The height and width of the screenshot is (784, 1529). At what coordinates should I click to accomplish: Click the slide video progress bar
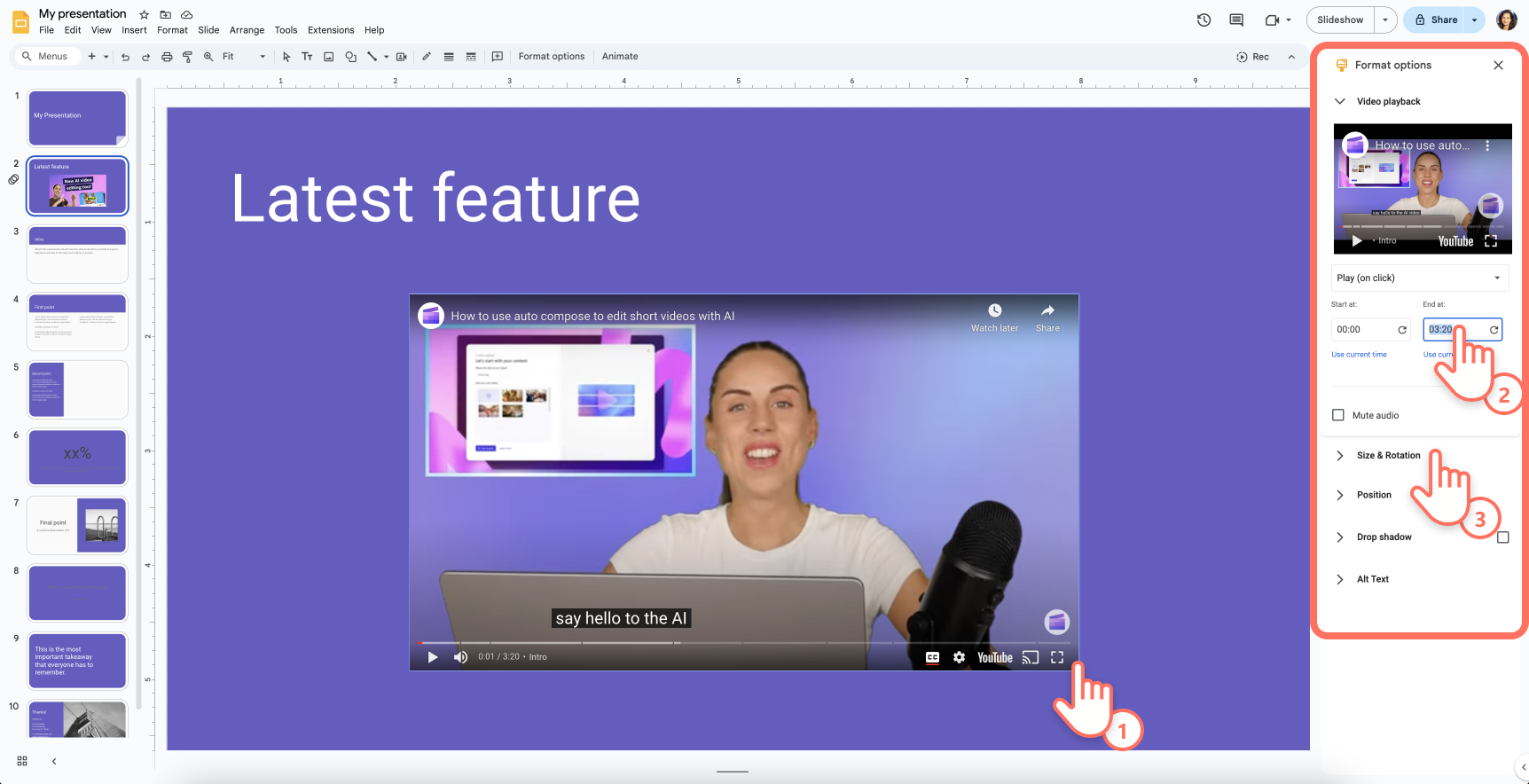pyautogui.click(x=744, y=642)
